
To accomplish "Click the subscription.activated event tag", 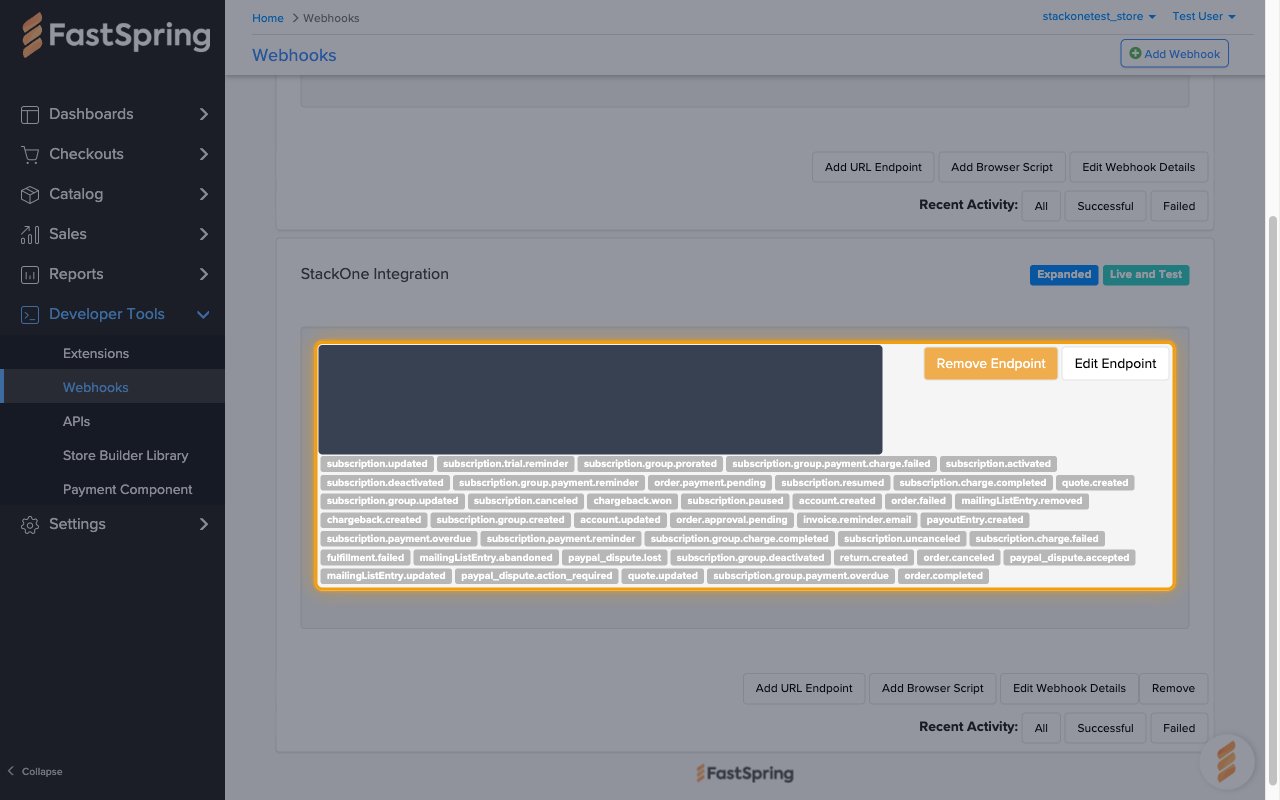I will pyautogui.click(x=998, y=464).
